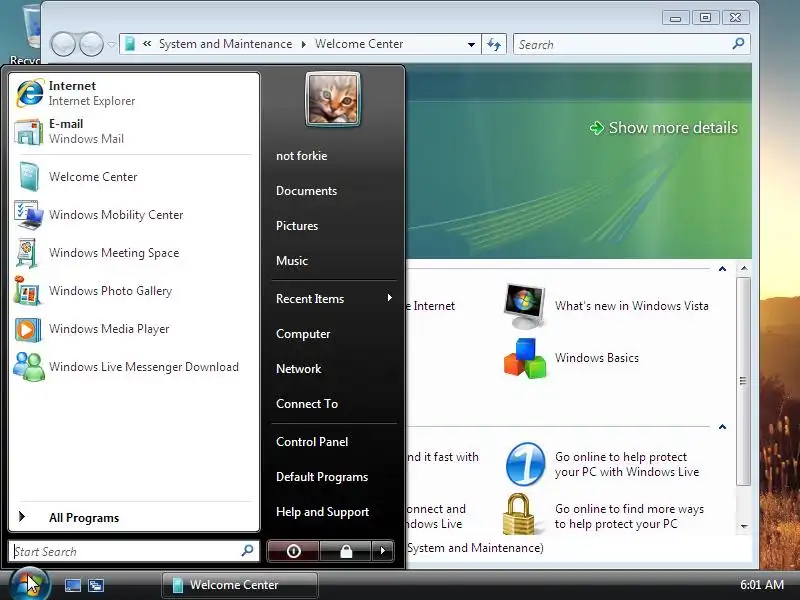Click the scrollbar down arrow

click(x=744, y=526)
